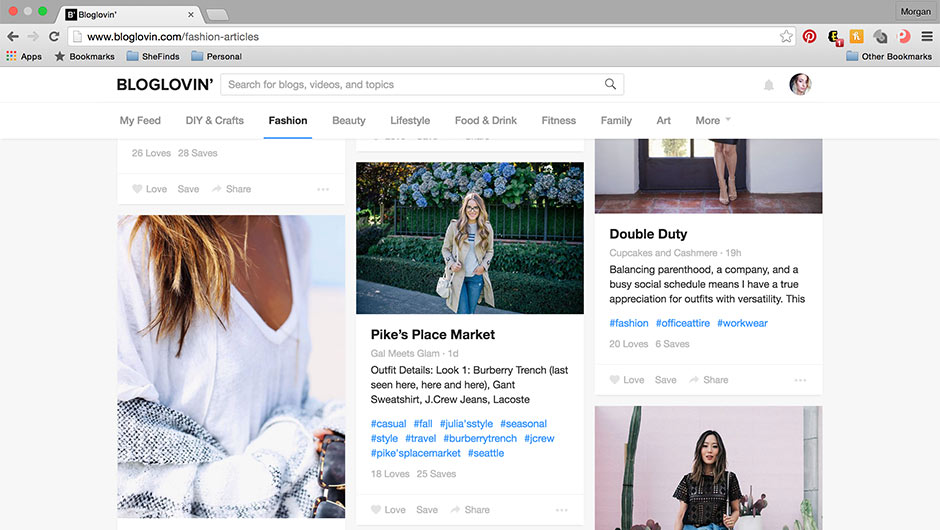This screenshot has height=530, width=940.
Task: Open the Beauty tab
Action: pos(349,121)
